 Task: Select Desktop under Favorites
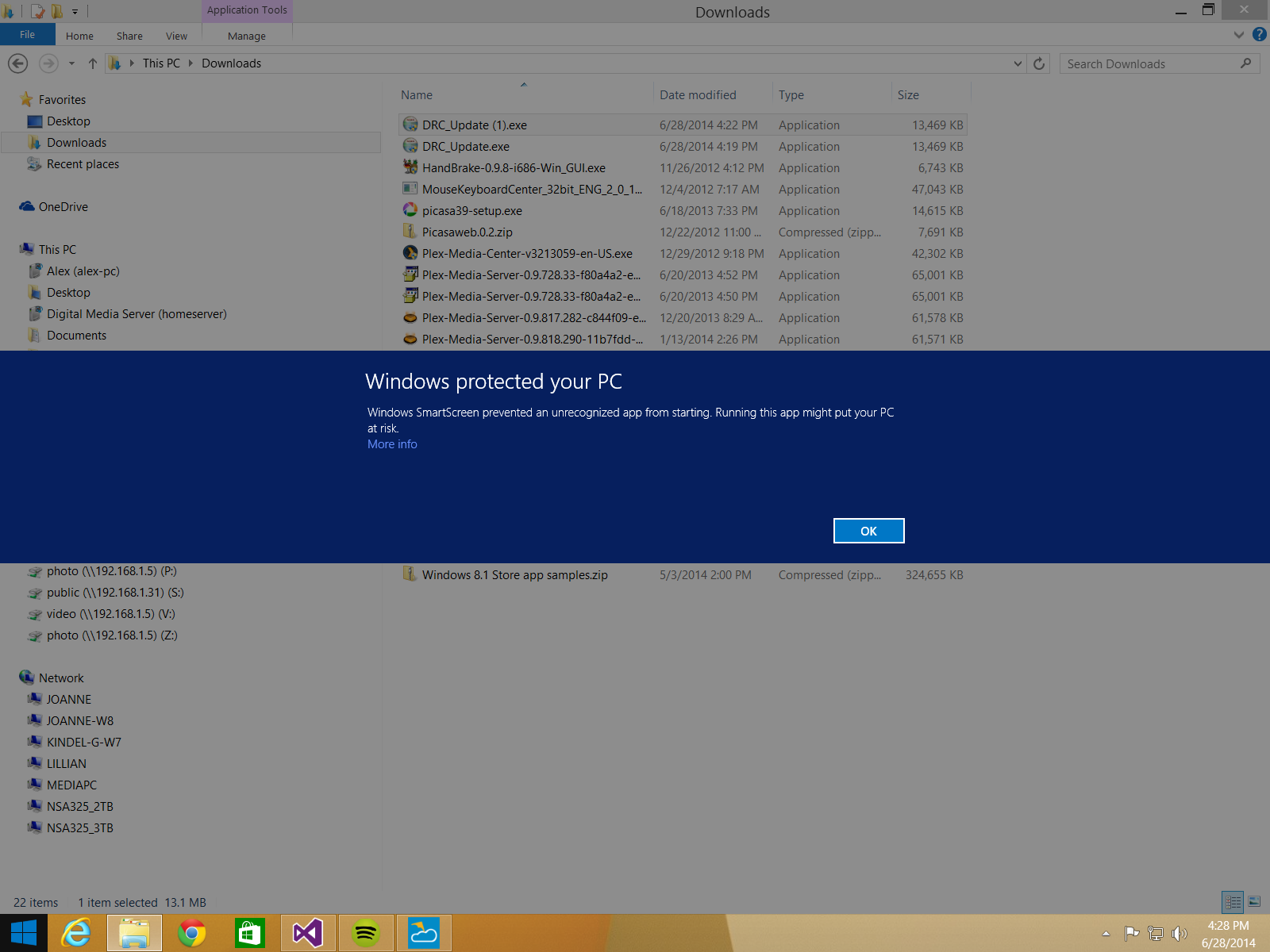coord(68,121)
